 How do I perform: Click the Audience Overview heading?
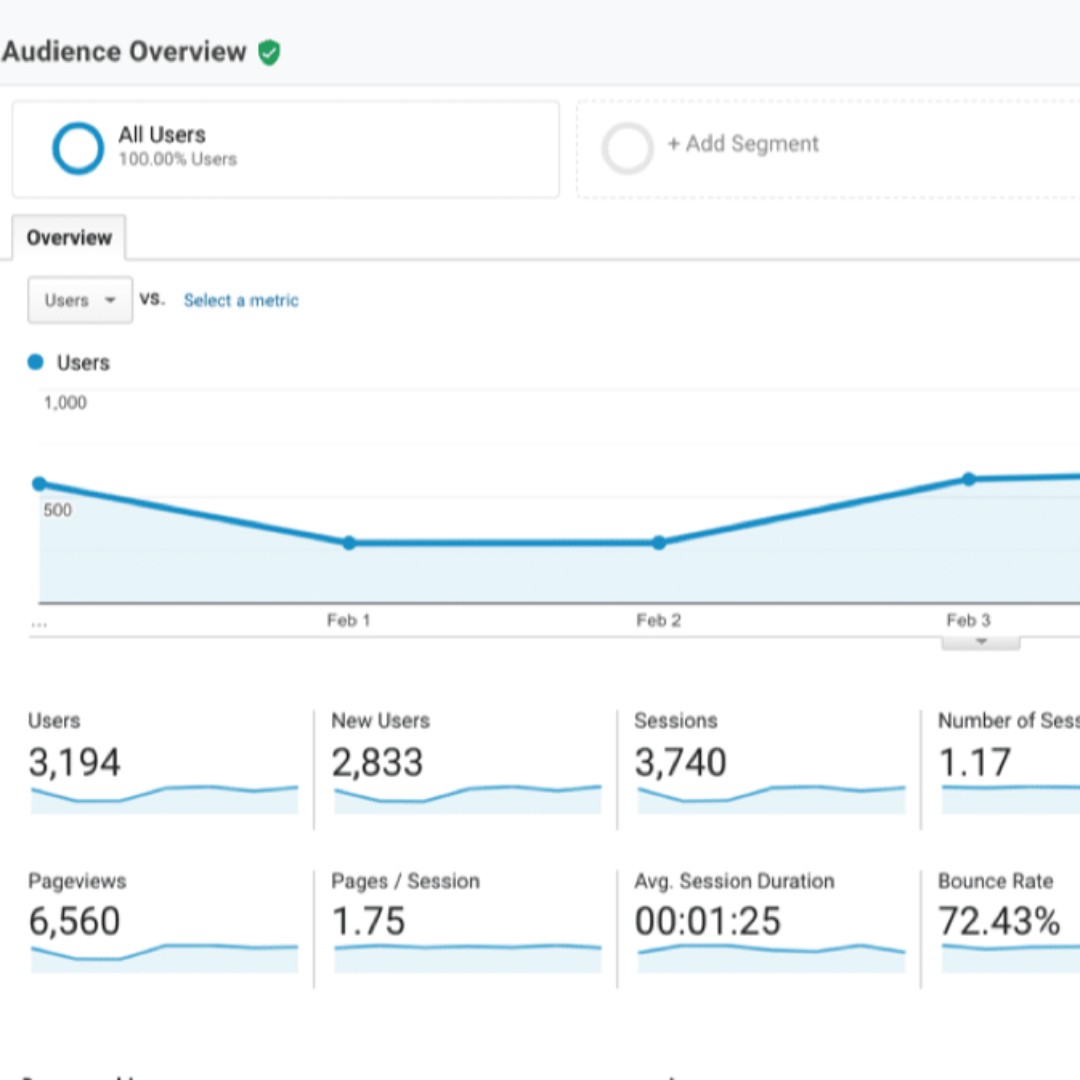coord(124,52)
